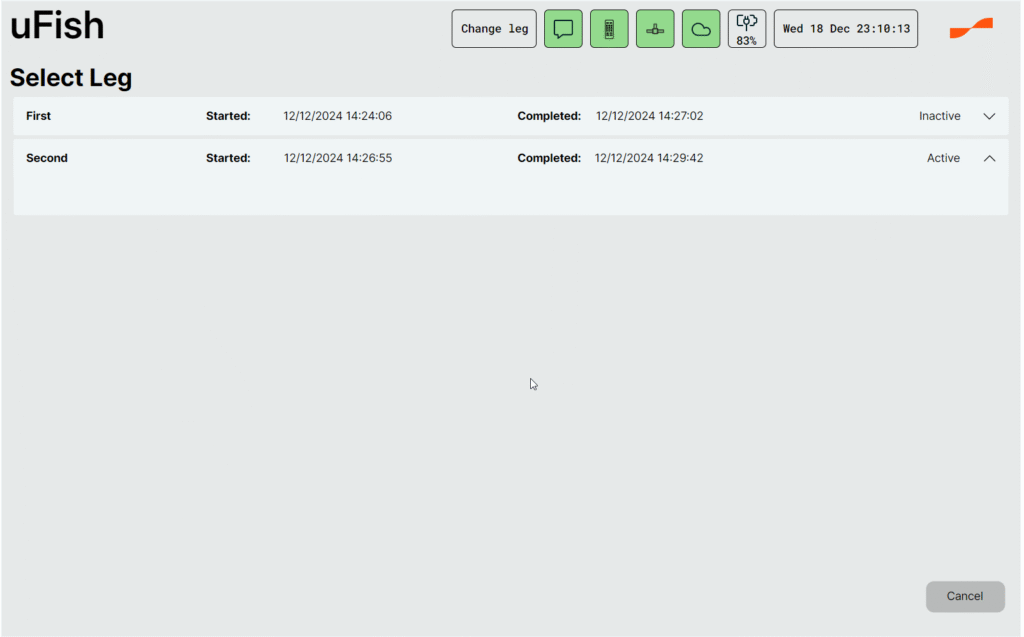Open the satellite status icon
1024x637 pixels.
click(x=655, y=29)
